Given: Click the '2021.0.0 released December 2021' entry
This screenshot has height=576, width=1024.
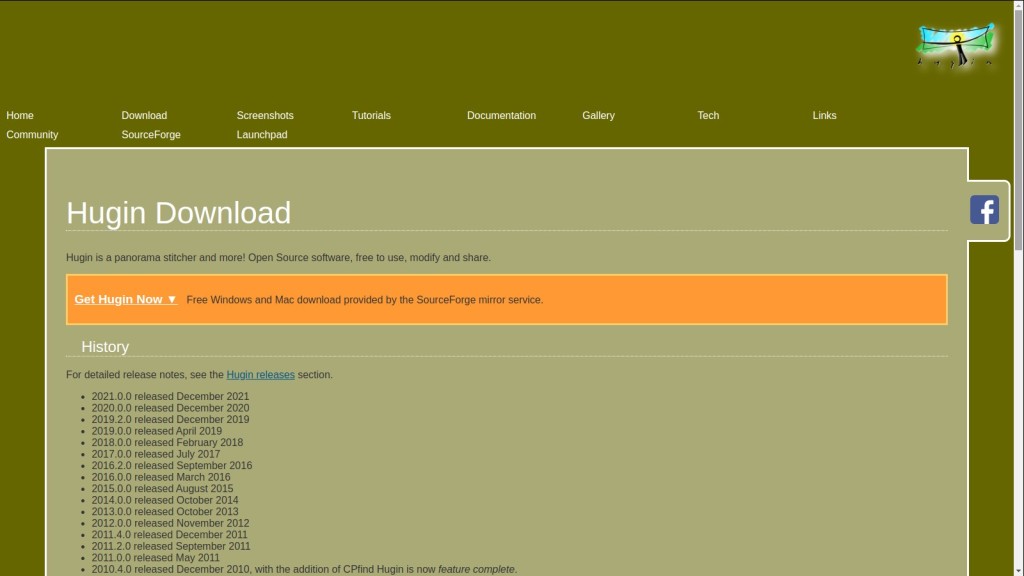Looking at the screenshot, I should [x=170, y=396].
